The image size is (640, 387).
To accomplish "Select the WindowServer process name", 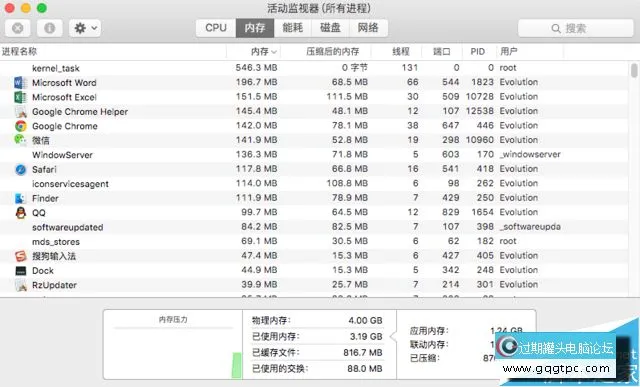I will coord(62,155).
